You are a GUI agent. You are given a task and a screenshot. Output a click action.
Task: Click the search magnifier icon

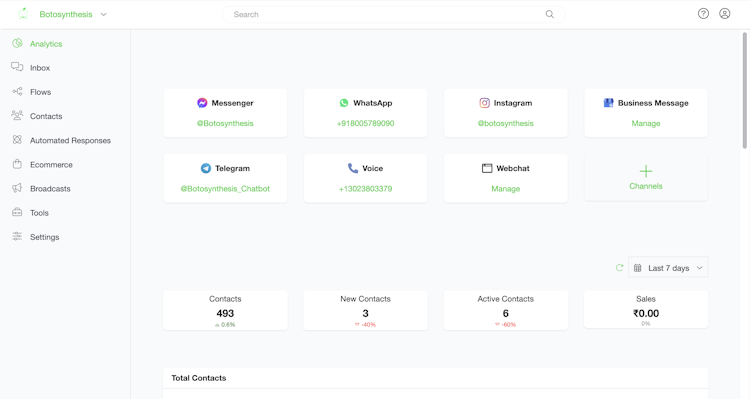(550, 14)
